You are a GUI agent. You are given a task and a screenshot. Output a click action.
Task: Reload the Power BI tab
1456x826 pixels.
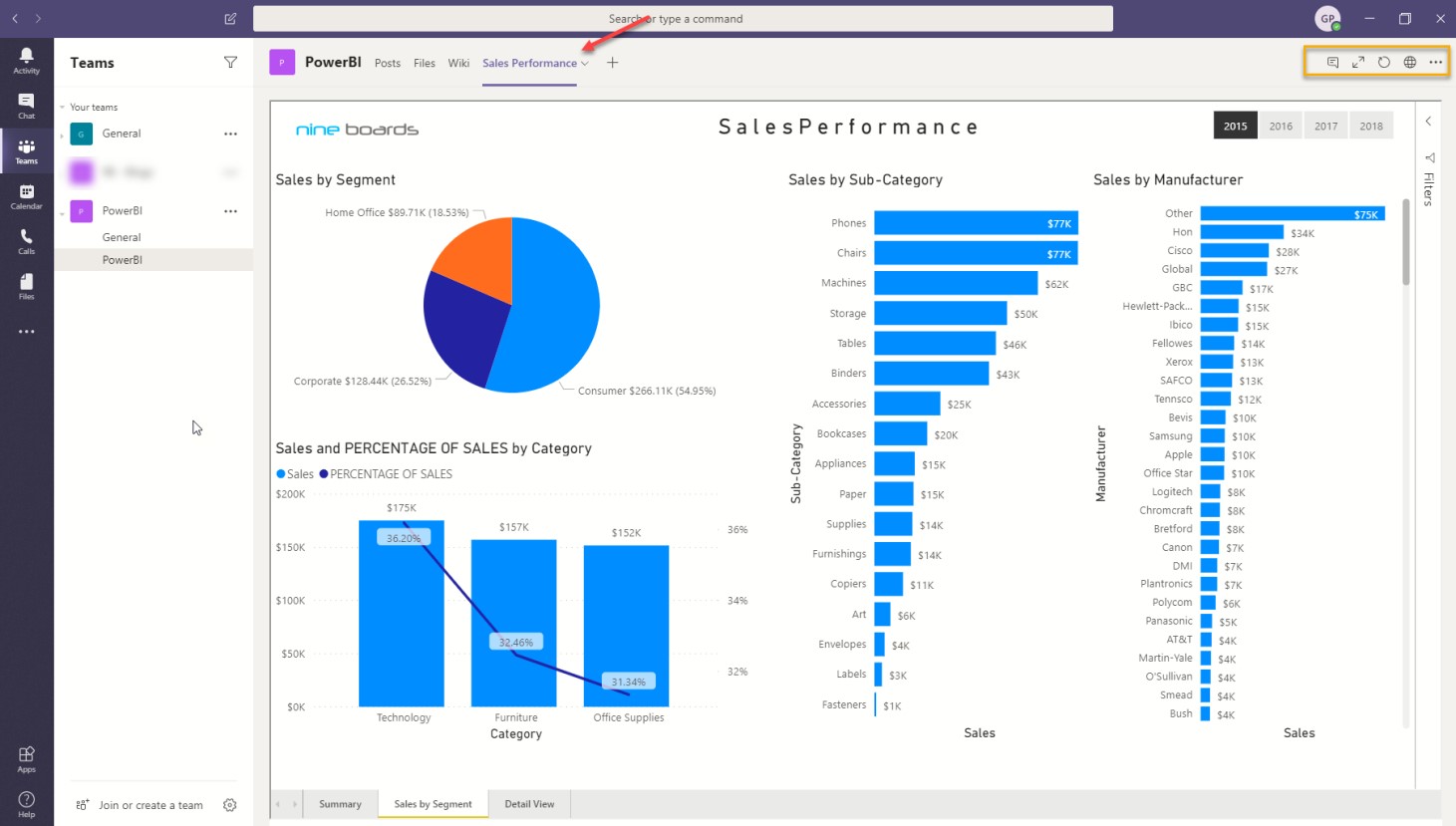(x=1384, y=62)
